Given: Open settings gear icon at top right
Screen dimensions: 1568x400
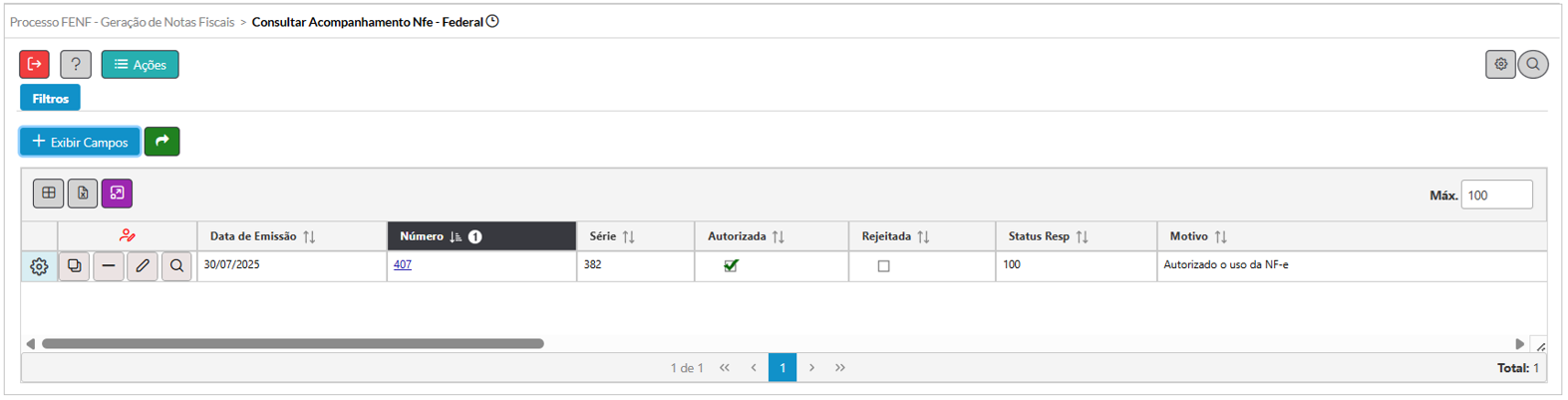Looking at the screenshot, I should coord(1500,64).
